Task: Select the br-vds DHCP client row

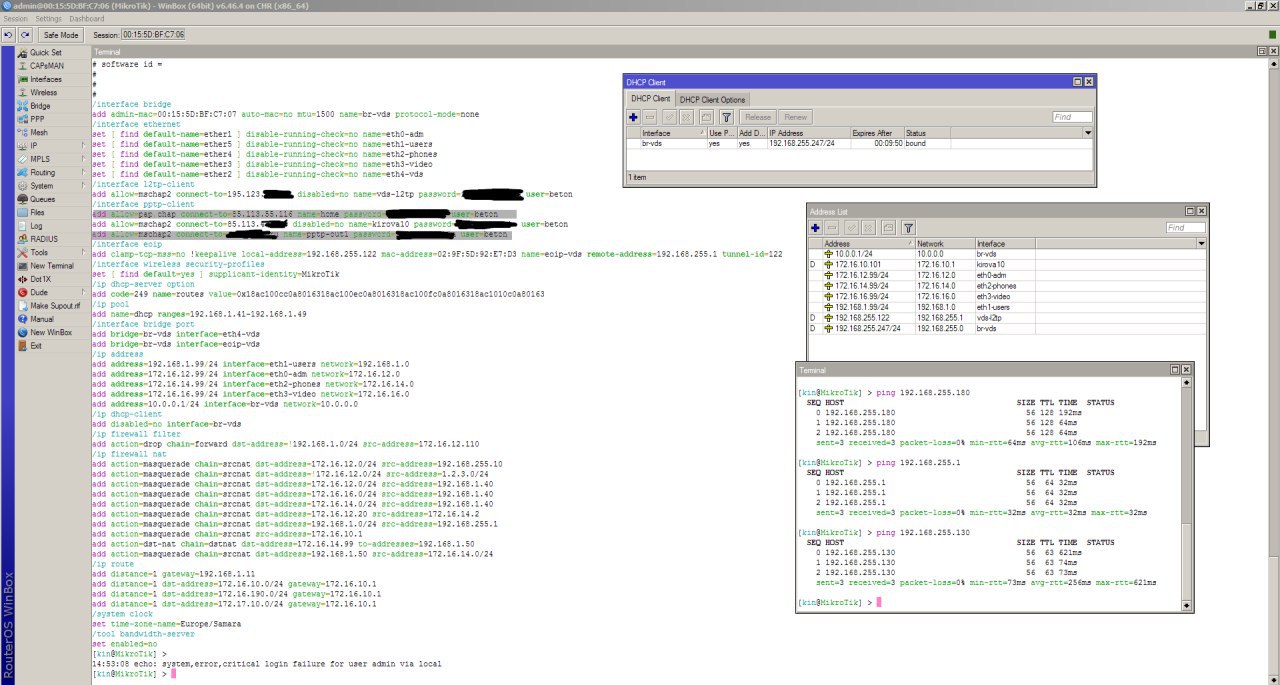Action: click(860, 143)
